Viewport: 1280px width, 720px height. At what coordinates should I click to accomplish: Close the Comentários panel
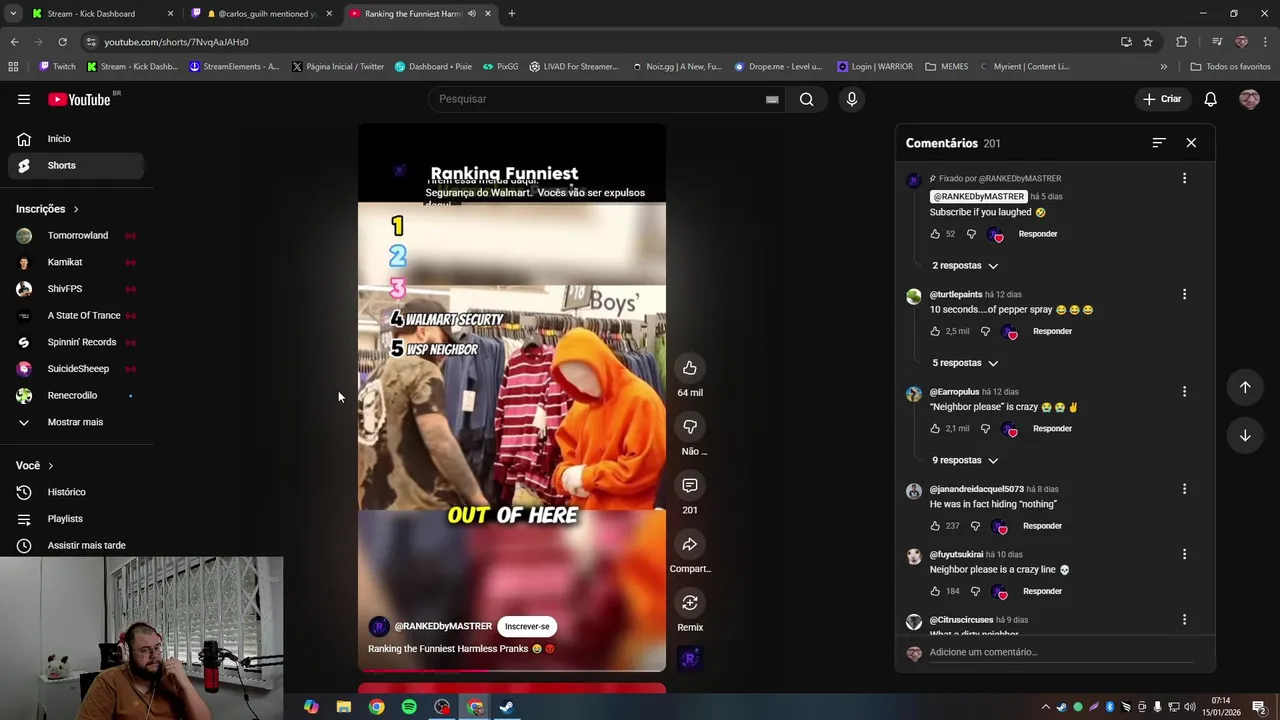(1191, 143)
